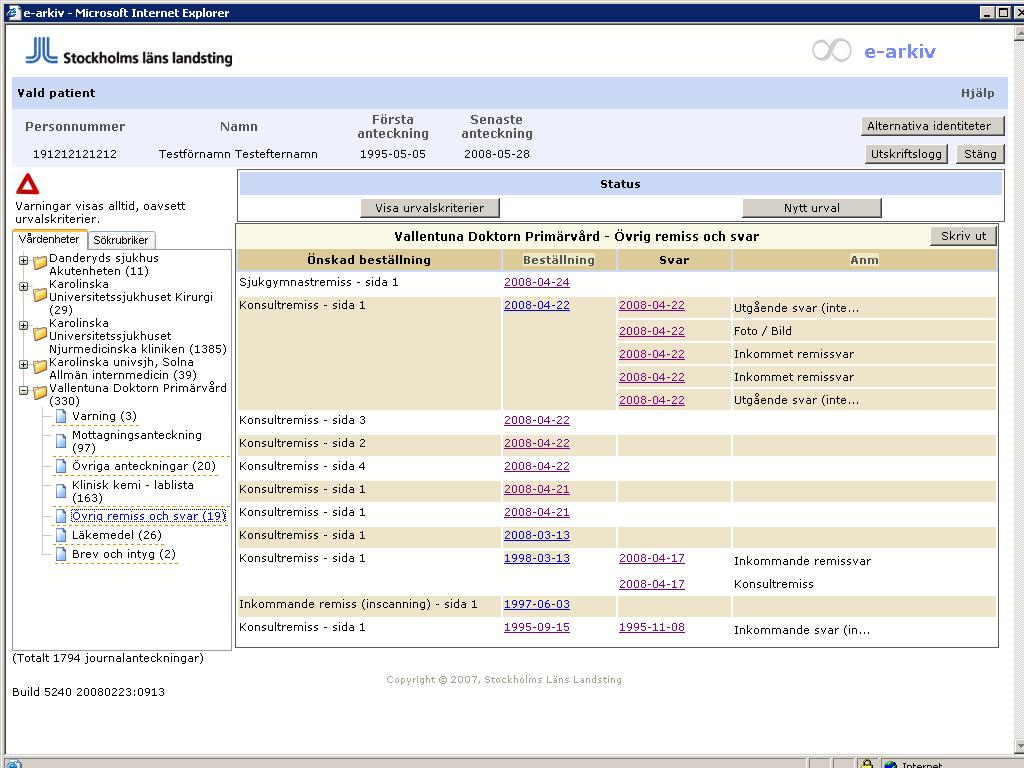Viewport: 1024px width, 768px height.
Task: Switch to the Sökrubriker tab
Action: point(121,240)
